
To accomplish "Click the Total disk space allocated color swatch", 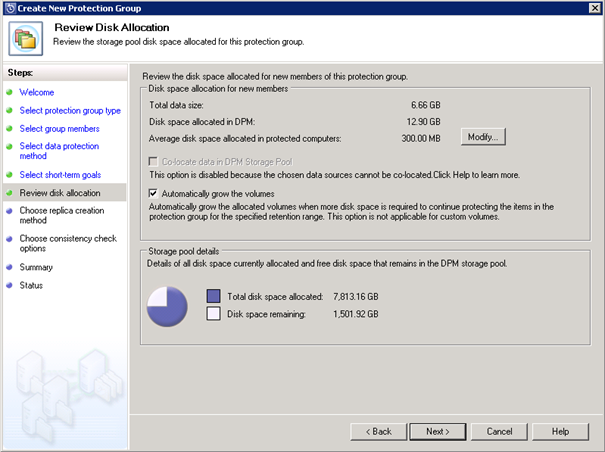I will [x=213, y=296].
